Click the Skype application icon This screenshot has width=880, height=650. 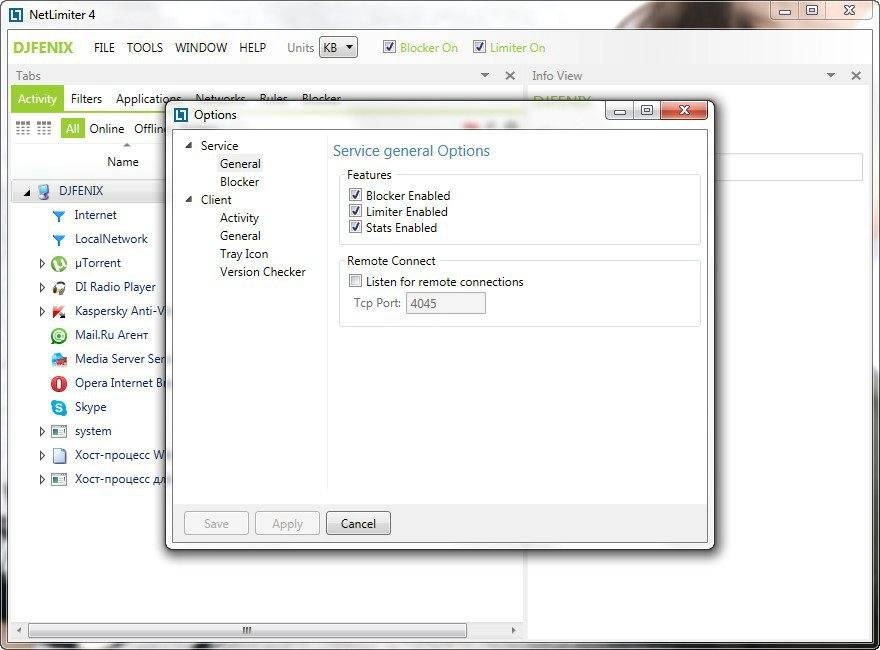pos(58,408)
